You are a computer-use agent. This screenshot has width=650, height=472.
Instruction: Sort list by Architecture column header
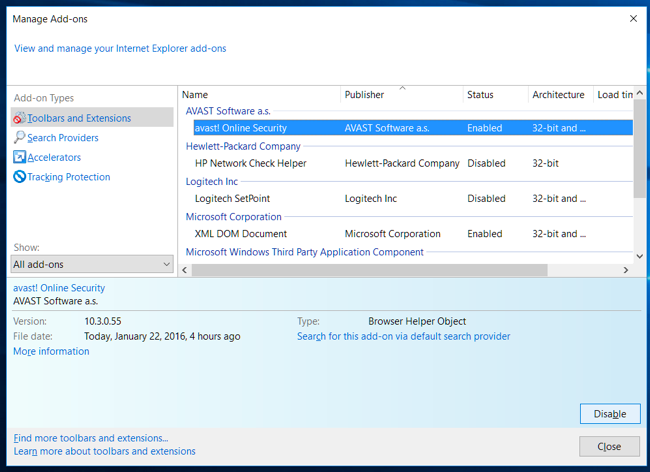pos(560,94)
